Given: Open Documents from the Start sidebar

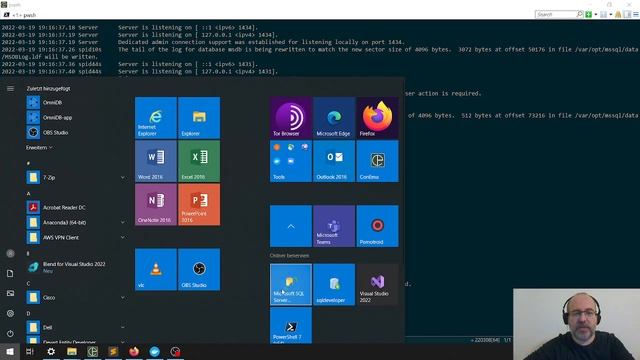Looking at the screenshot, I should [x=10, y=273].
